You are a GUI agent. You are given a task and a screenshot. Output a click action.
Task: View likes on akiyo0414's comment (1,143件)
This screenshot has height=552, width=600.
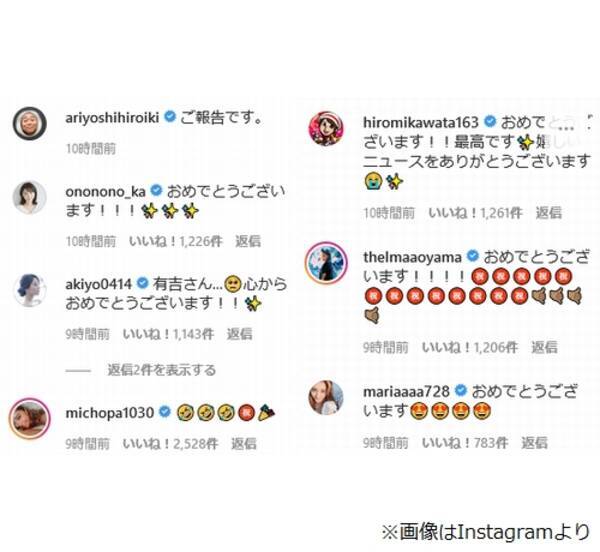pyautogui.click(x=168, y=334)
